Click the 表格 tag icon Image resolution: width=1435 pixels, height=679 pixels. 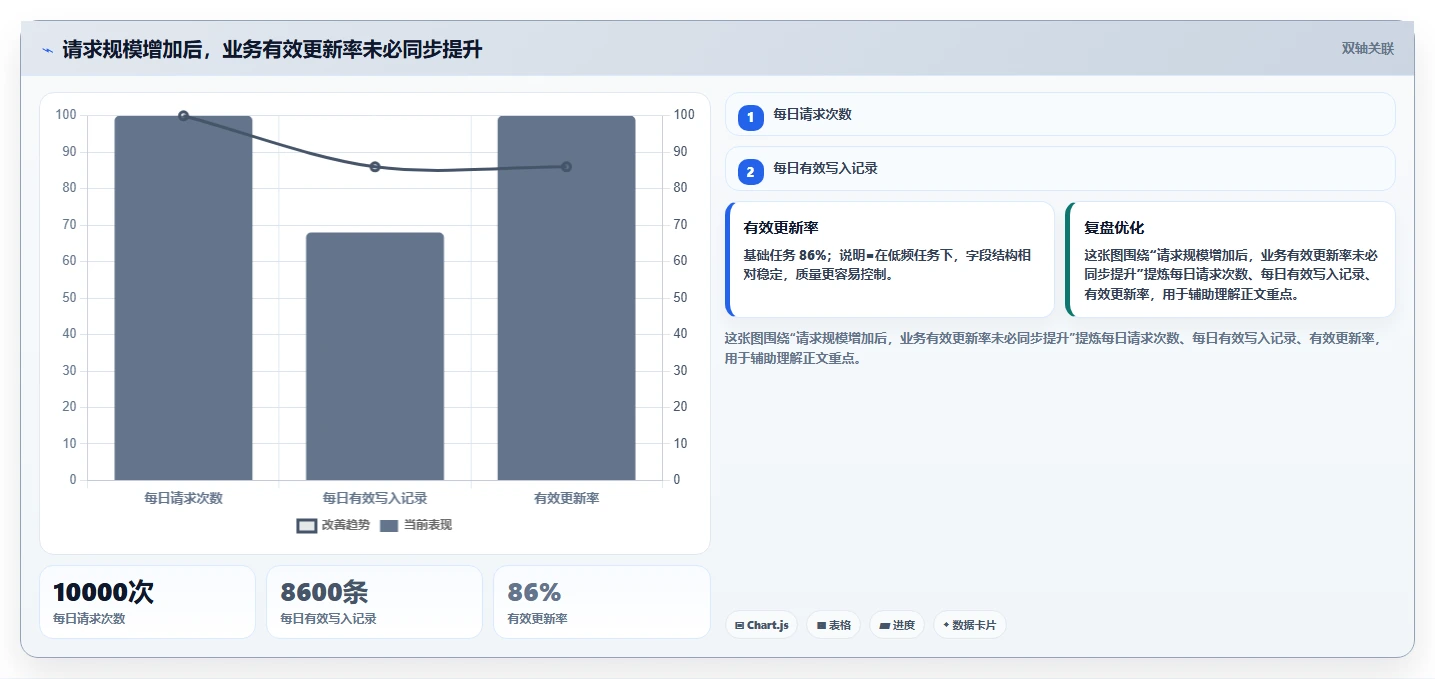pyautogui.click(x=821, y=626)
